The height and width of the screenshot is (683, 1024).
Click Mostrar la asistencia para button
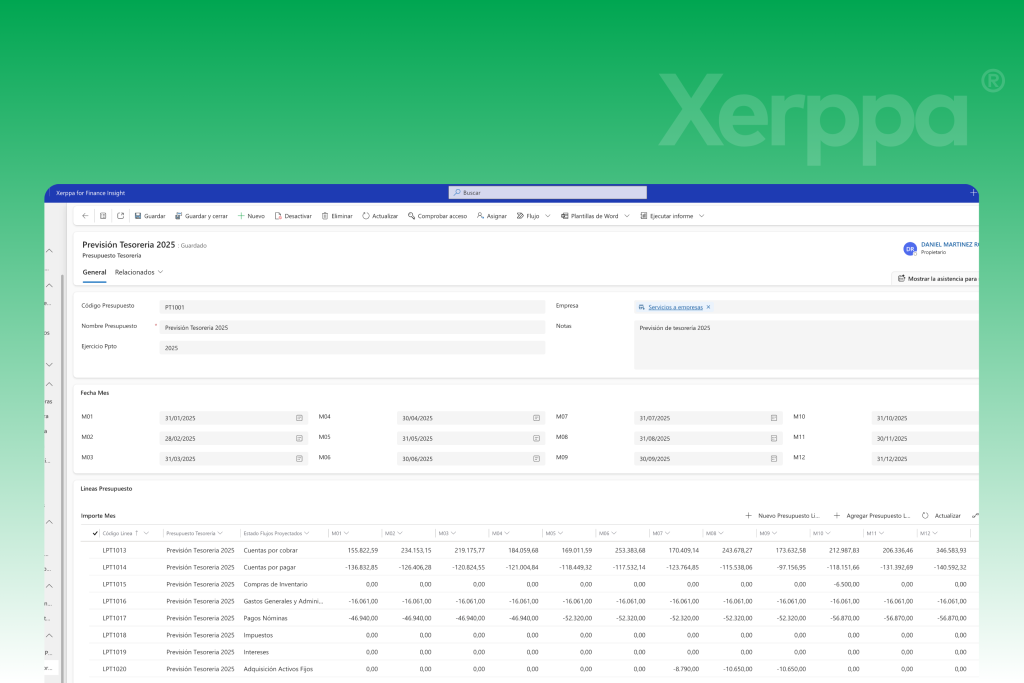936,279
